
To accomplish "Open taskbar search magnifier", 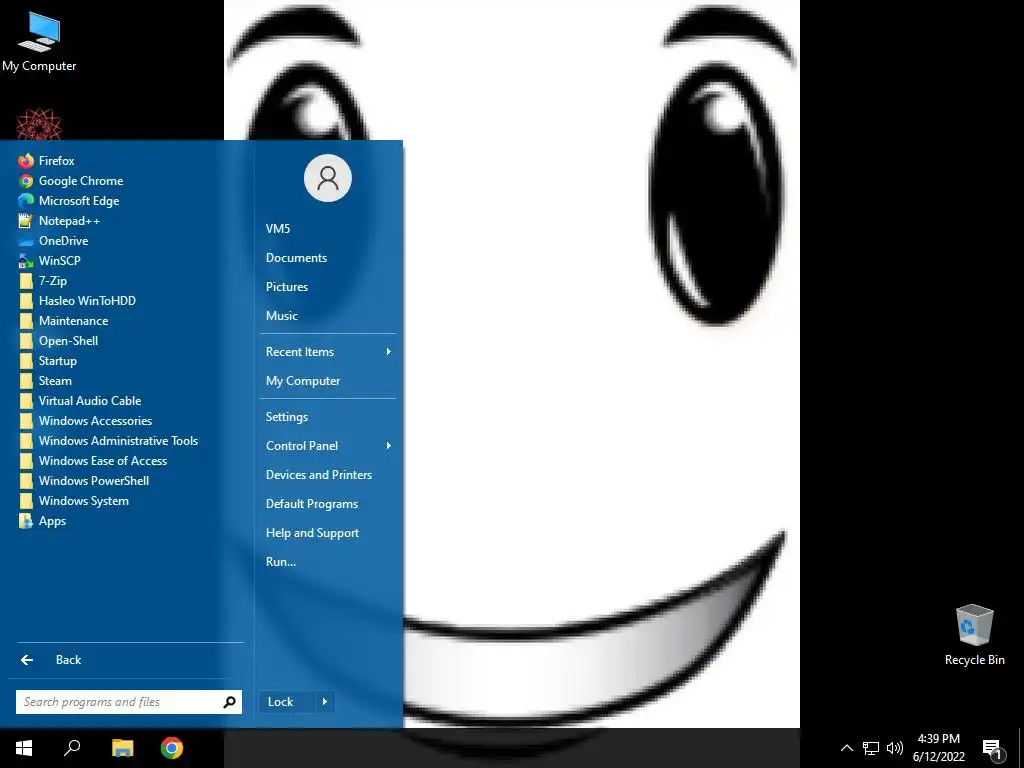I will [72, 748].
